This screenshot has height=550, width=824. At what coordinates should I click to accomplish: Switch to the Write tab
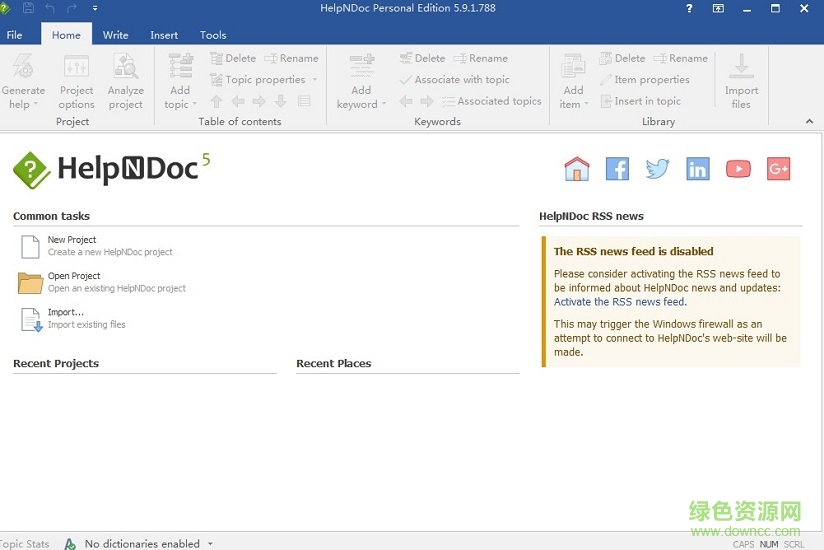(x=115, y=35)
